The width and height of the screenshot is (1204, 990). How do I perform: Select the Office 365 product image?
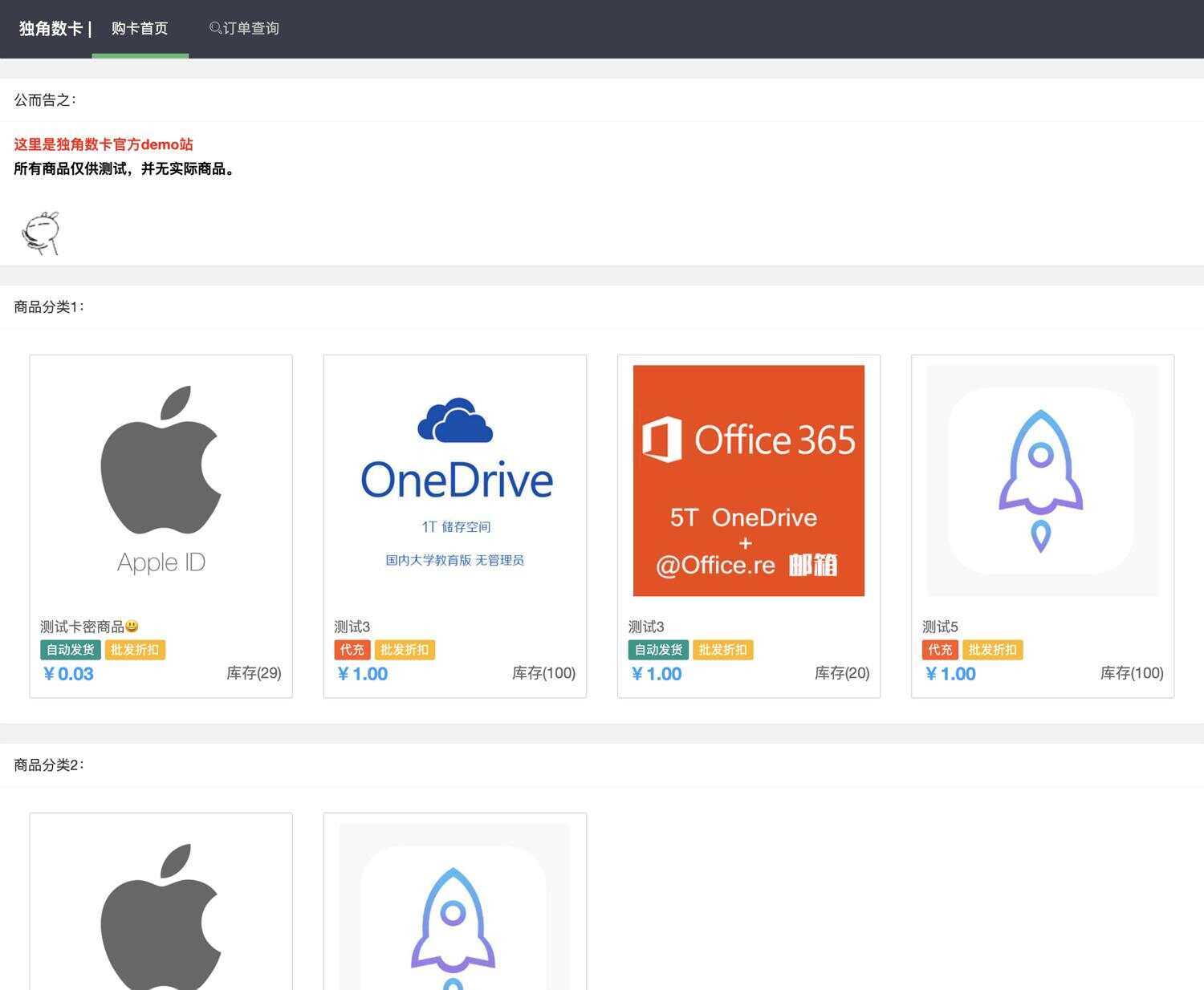(x=748, y=480)
